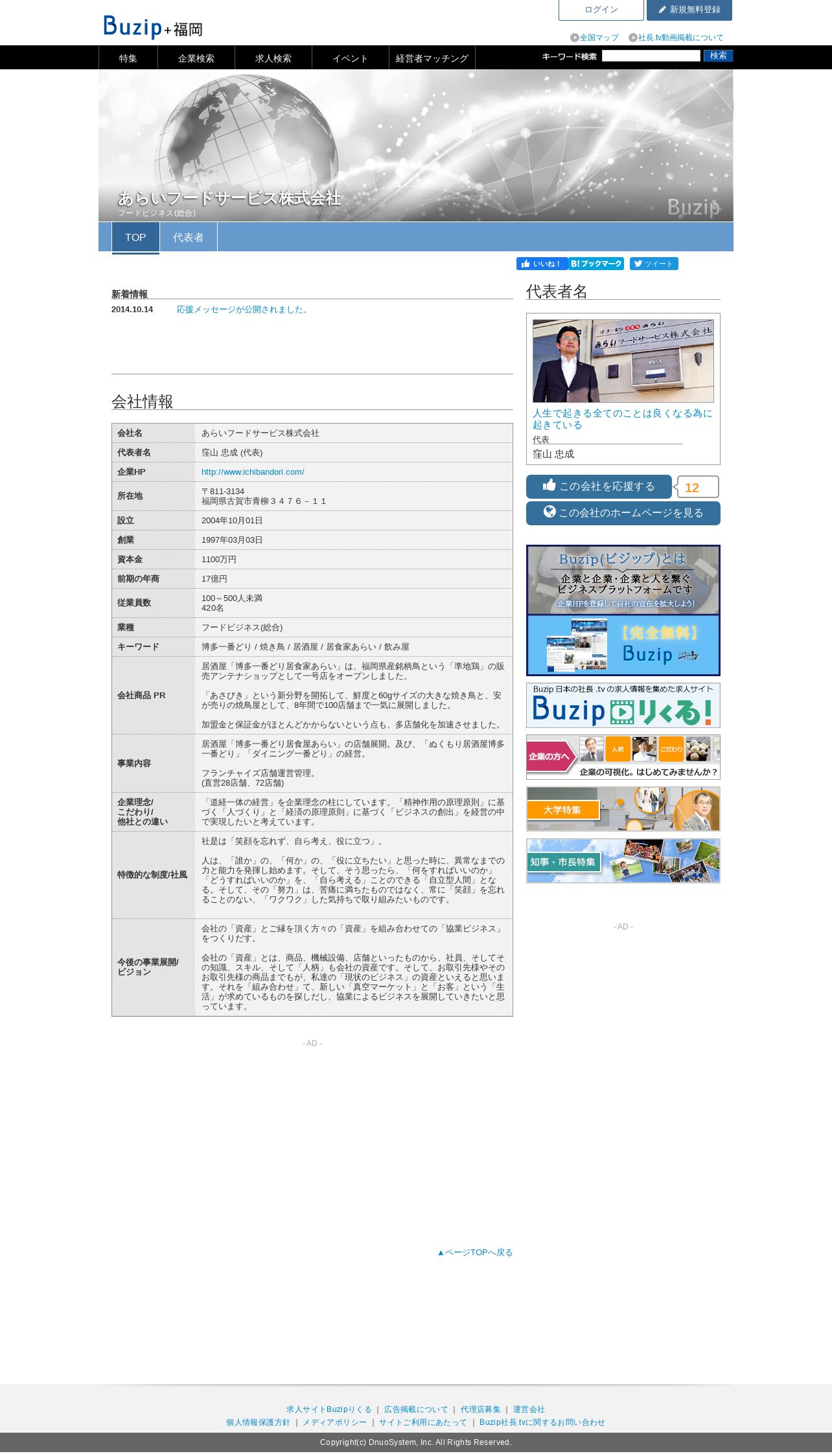Image resolution: width=832 pixels, height=1456 pixels.
Task: Open the 求人検索 menu item
Action: pos(273,58)
